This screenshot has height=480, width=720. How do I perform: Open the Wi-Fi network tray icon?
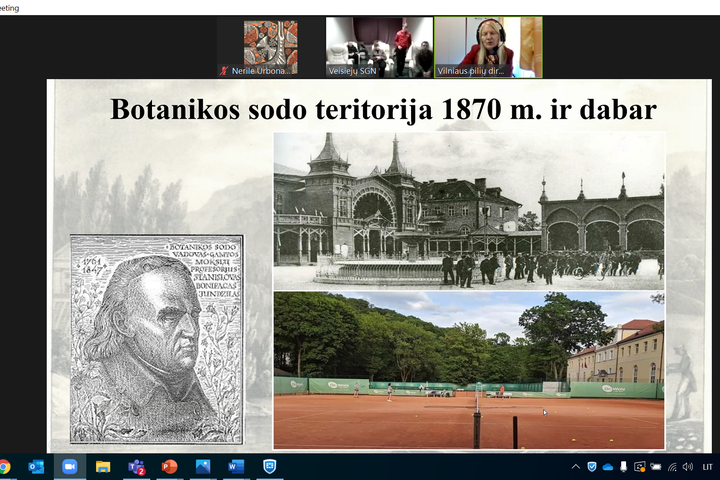tap(672, 467)
